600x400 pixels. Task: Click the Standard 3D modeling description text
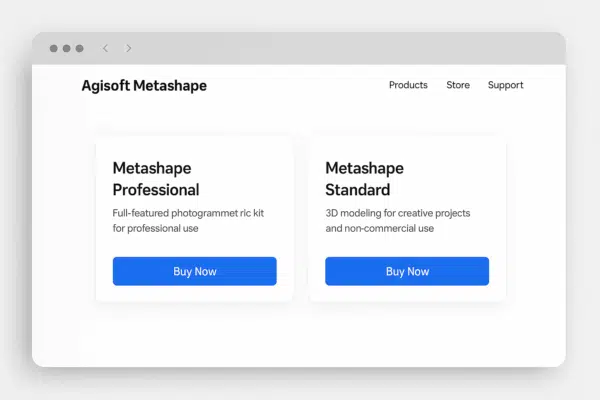point(398,221)
